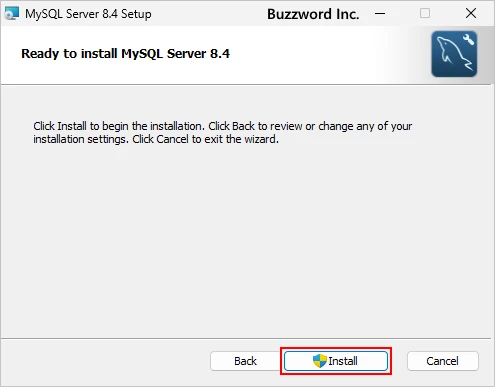495x387 pixels.
Task: Click the separator line above the buttons
Action: 246,338
